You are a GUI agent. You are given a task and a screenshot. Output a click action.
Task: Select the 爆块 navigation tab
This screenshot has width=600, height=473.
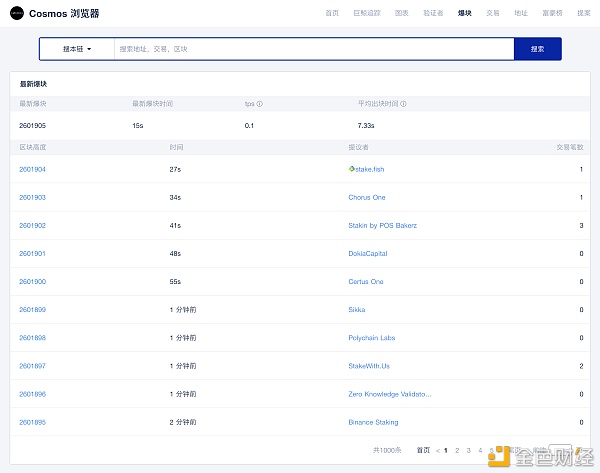[465, 13]
